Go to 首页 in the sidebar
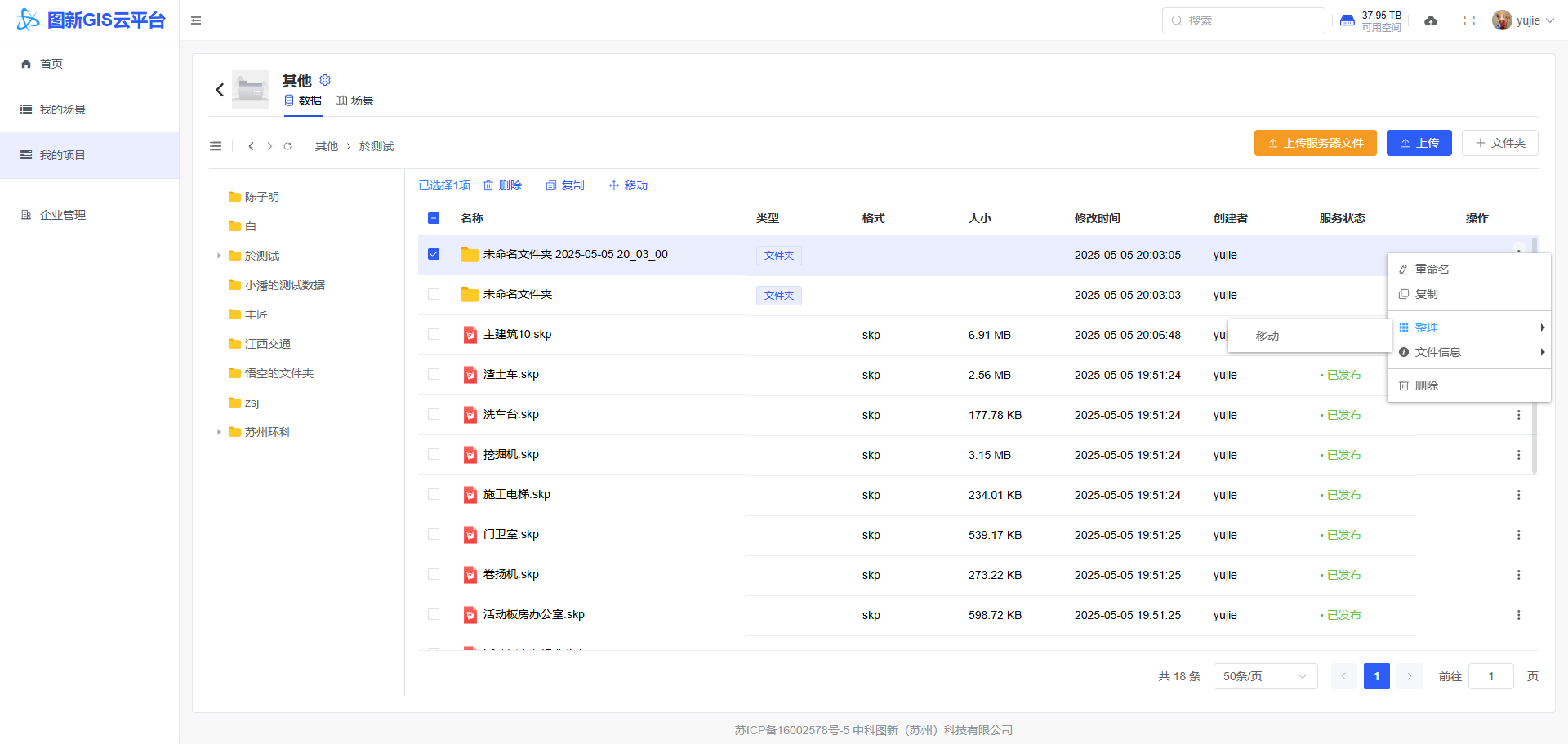The image size is (1568, 744). (90, 64)
